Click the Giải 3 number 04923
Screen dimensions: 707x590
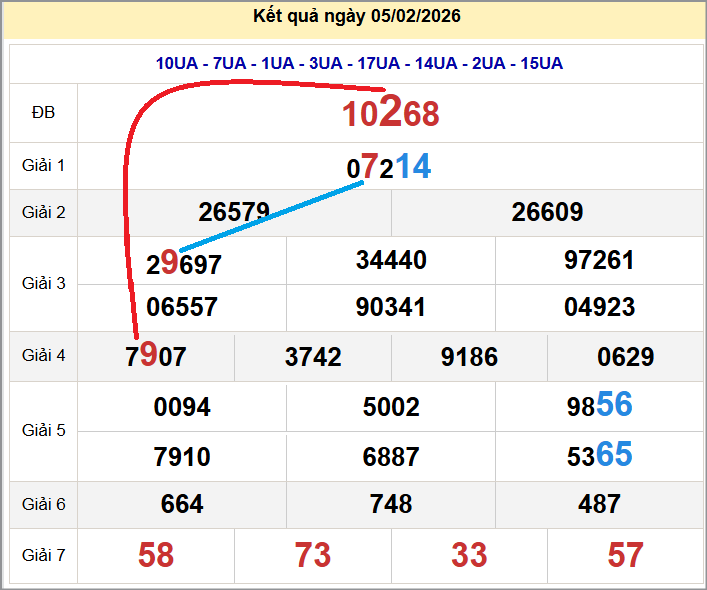pyautogui.click(x=599, y=307)
